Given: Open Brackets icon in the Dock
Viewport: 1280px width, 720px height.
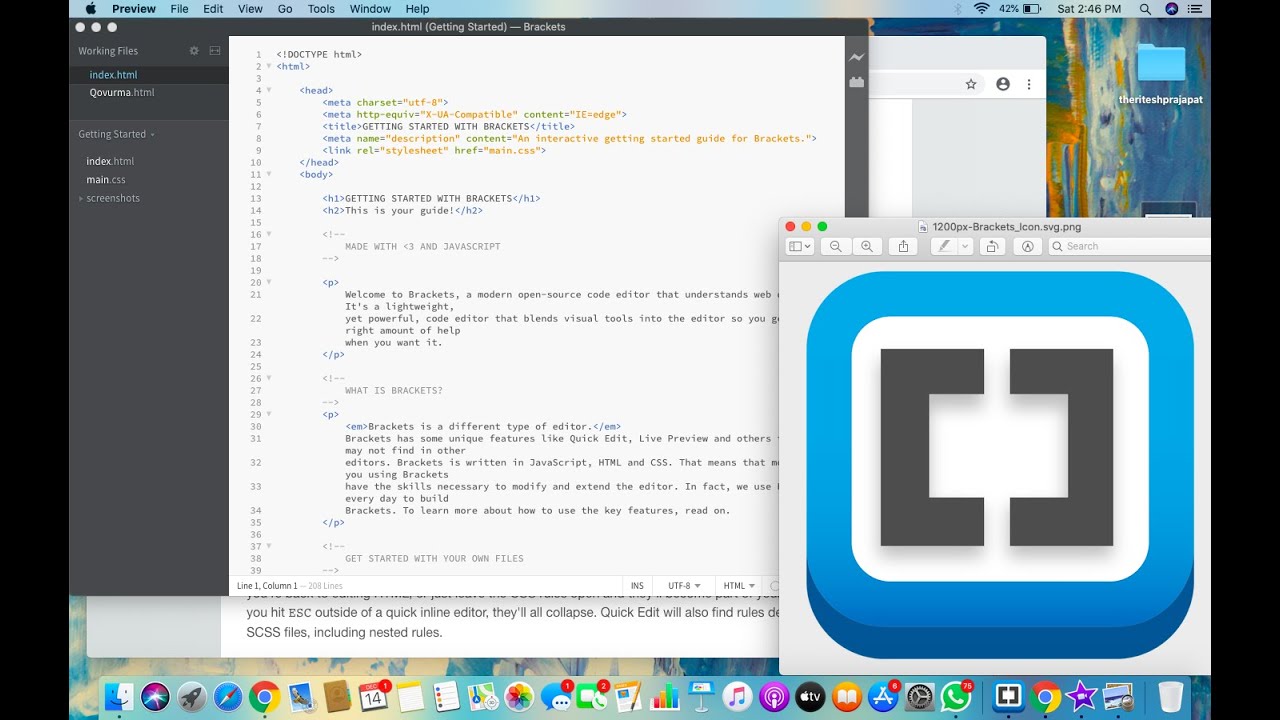Looking at the screenshot, I should pos(1007,696).
